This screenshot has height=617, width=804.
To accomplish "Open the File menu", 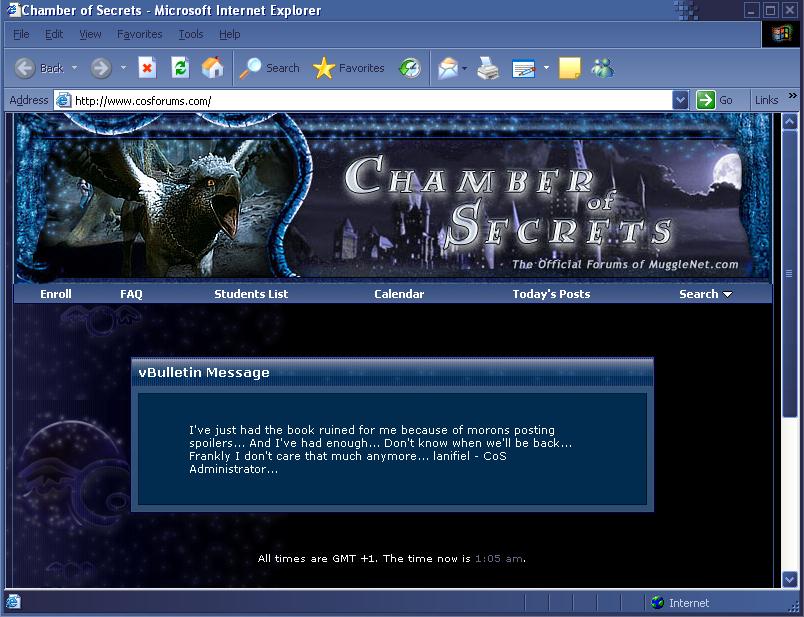I will (21, 34).
